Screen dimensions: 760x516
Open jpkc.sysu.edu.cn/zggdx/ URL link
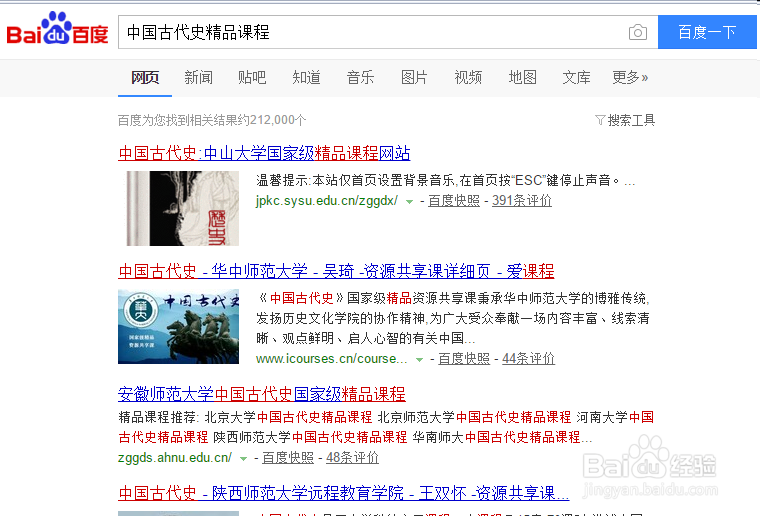point(327,200)
